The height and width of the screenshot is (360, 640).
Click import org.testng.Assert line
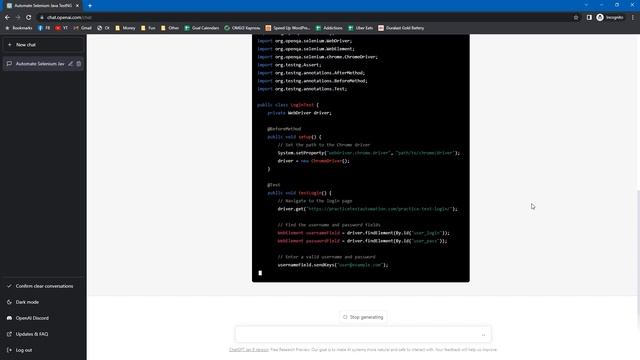pos(289,65)
